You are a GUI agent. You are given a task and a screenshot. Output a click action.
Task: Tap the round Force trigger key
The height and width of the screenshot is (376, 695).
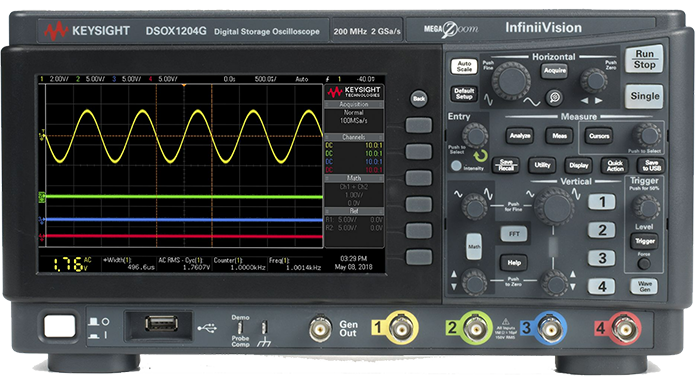[x=644, y=264]
